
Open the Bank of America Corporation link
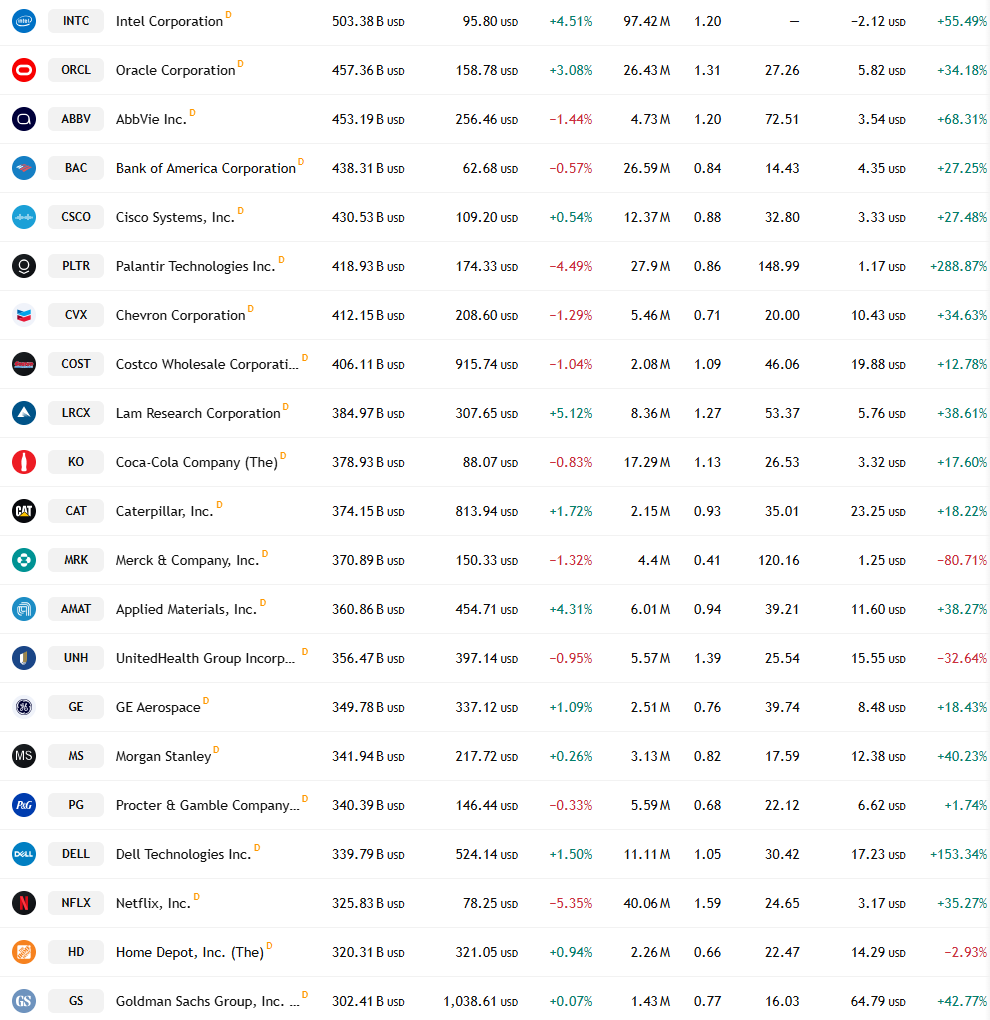[206, 168]
